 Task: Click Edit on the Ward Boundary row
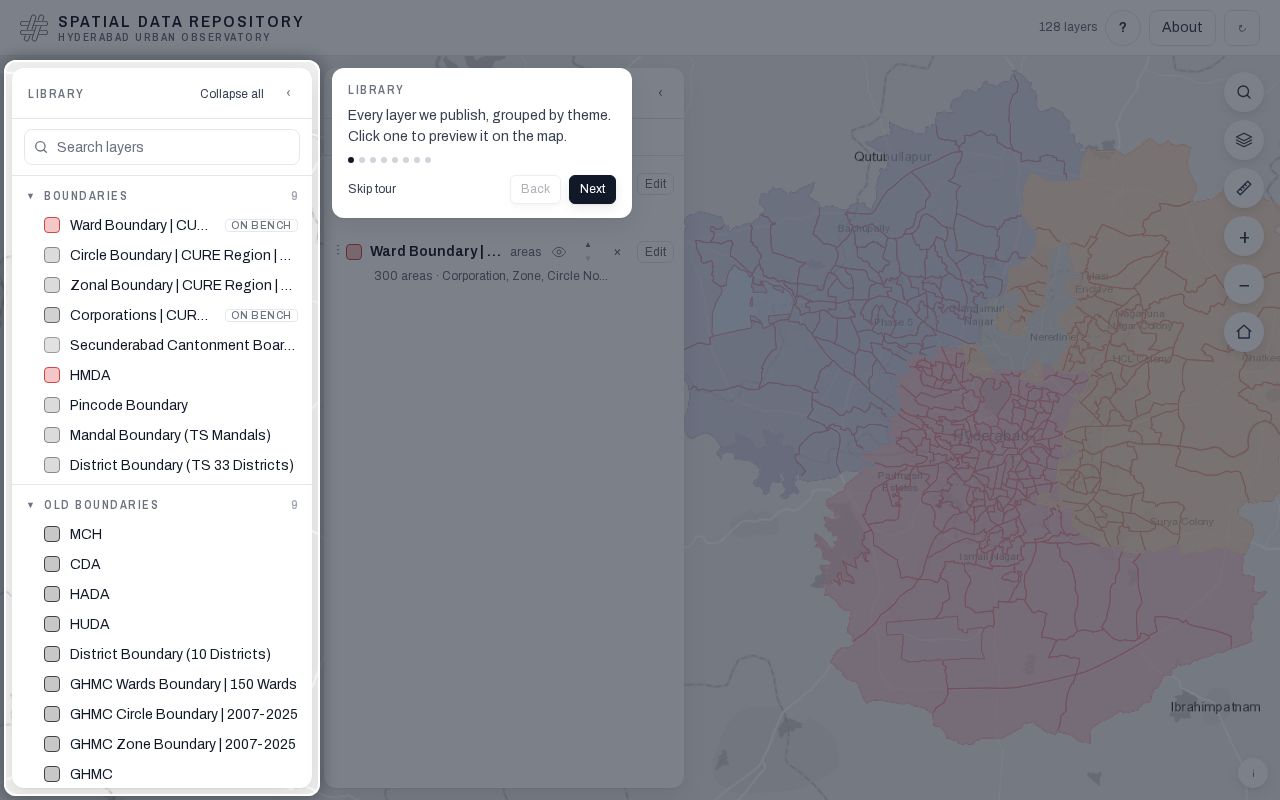(655, 252)
